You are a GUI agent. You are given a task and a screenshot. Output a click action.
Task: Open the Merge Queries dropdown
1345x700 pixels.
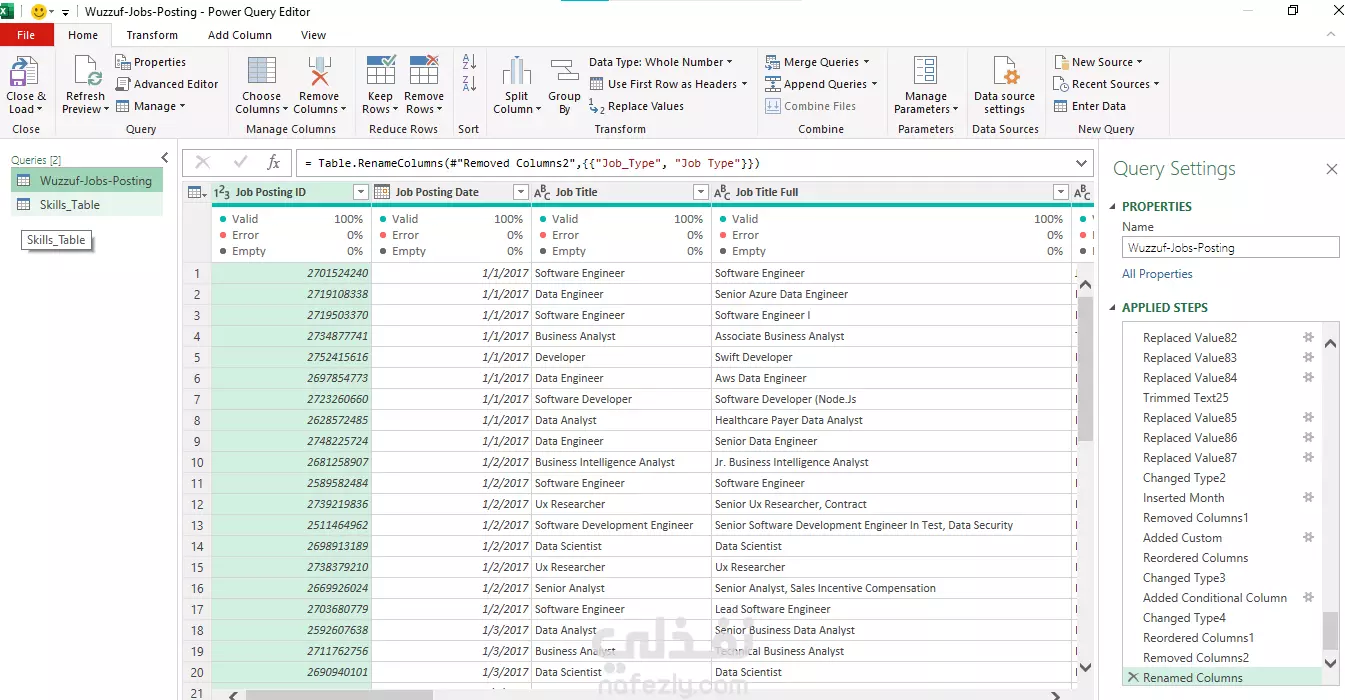(817, 62)
